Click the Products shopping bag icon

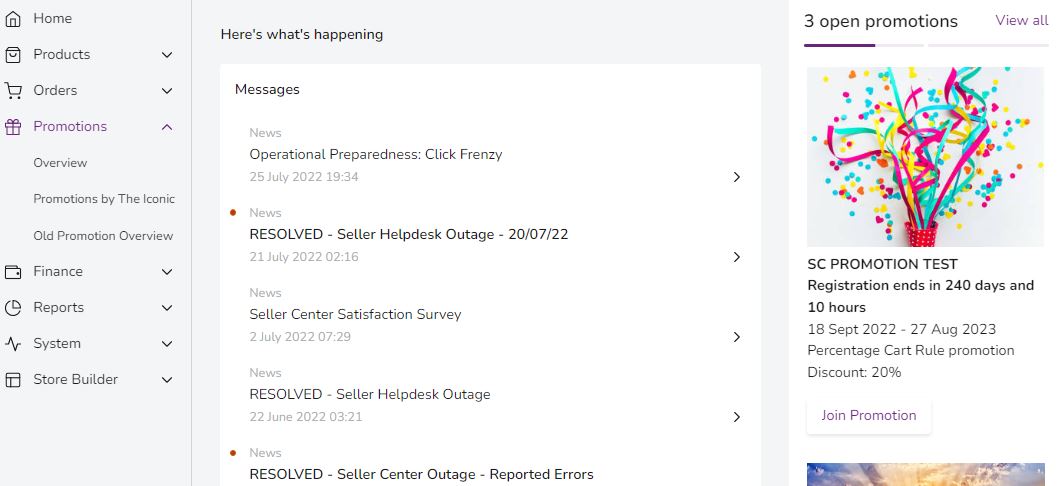(x=13, y=55)
